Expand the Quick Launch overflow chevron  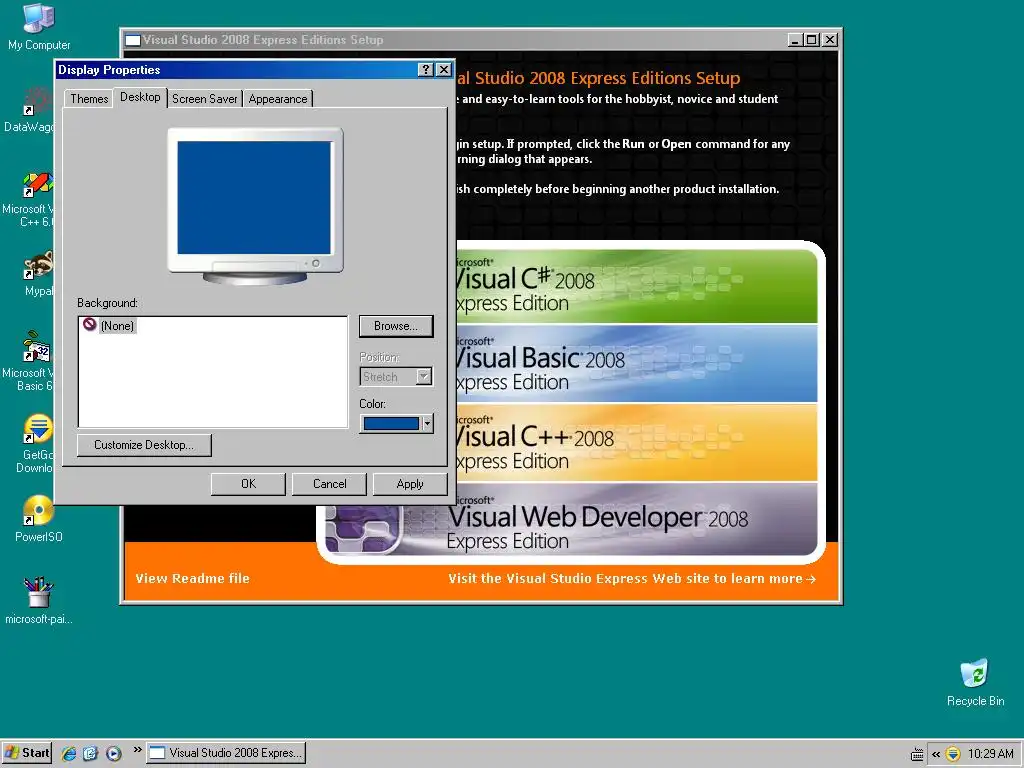137,750
